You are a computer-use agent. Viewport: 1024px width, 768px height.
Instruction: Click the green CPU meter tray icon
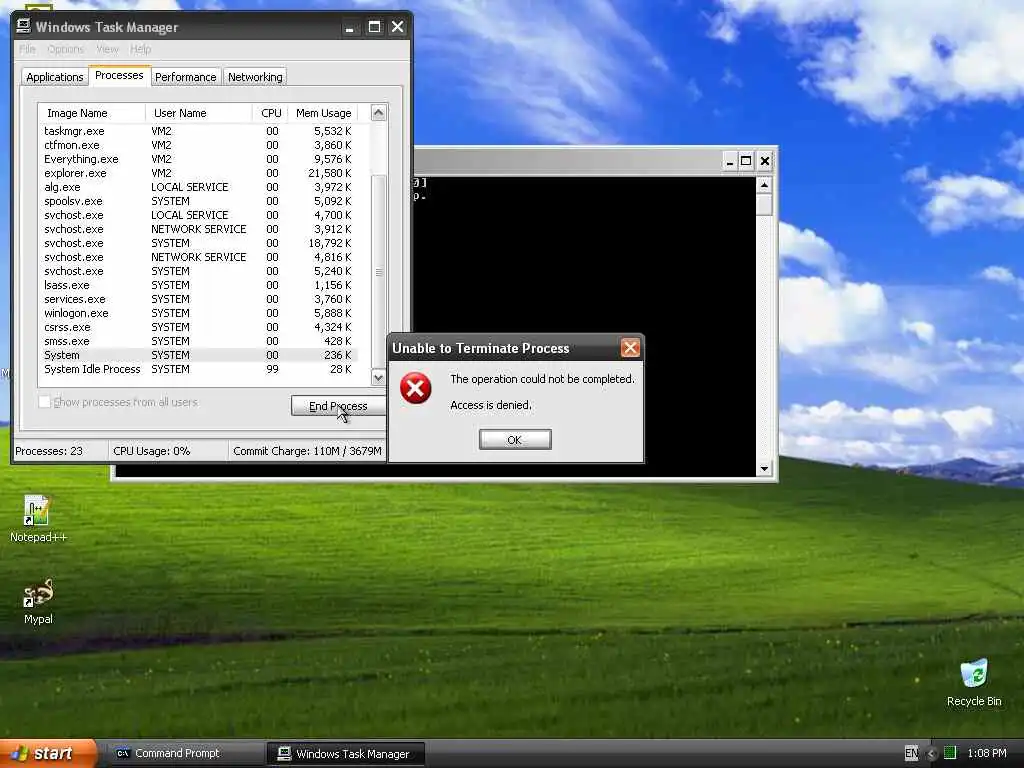tap(950, 753)
